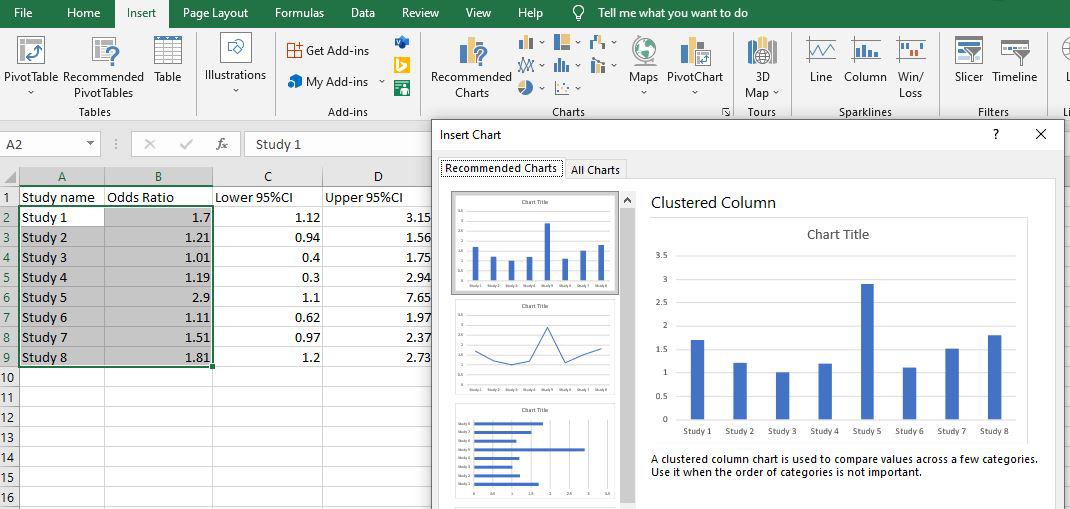Image resolution: width=1070 pixels, height=509 pixels.
Task: Choose the clustered bar chart thumbnail
Action: tap(535, 452)
